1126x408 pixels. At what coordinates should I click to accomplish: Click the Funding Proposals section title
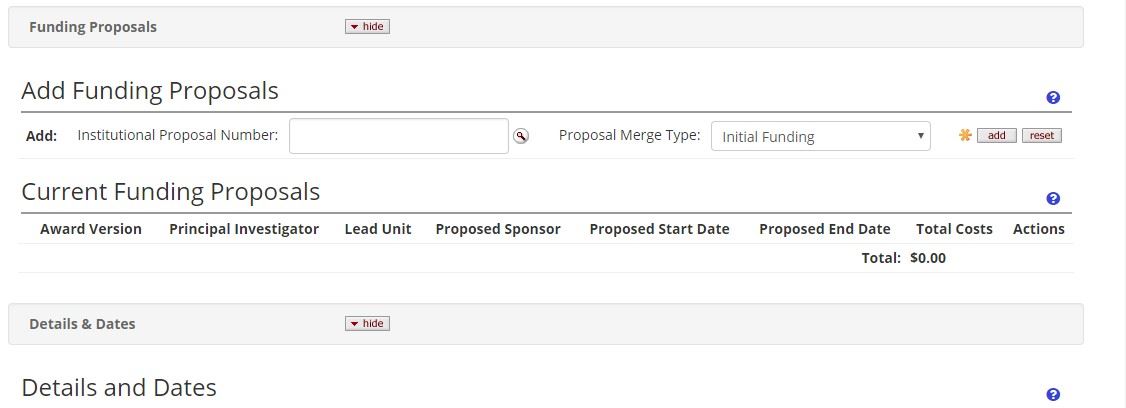[93, 27]
